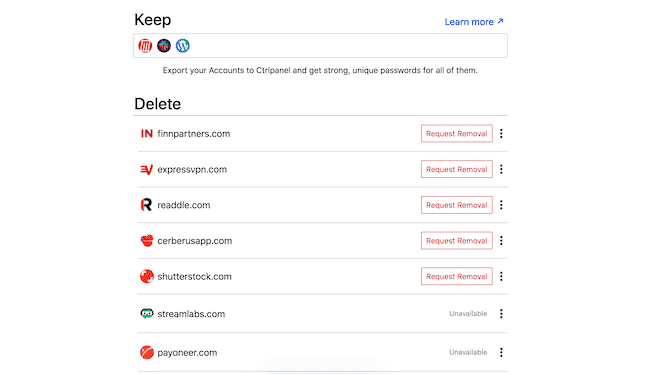Open the Learn more link
The width and height of the screenshot is (670, 374).
point(474,22)
